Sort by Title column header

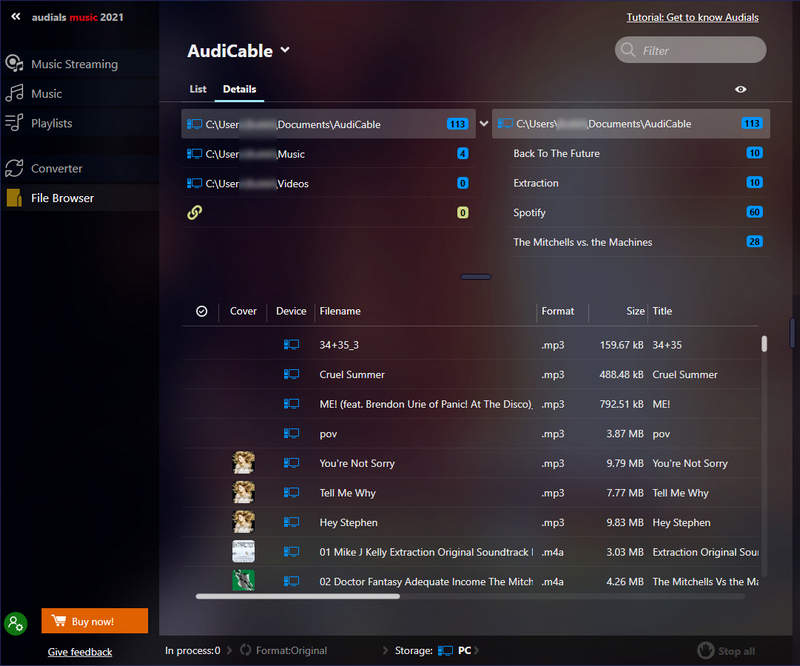[662, 311]
